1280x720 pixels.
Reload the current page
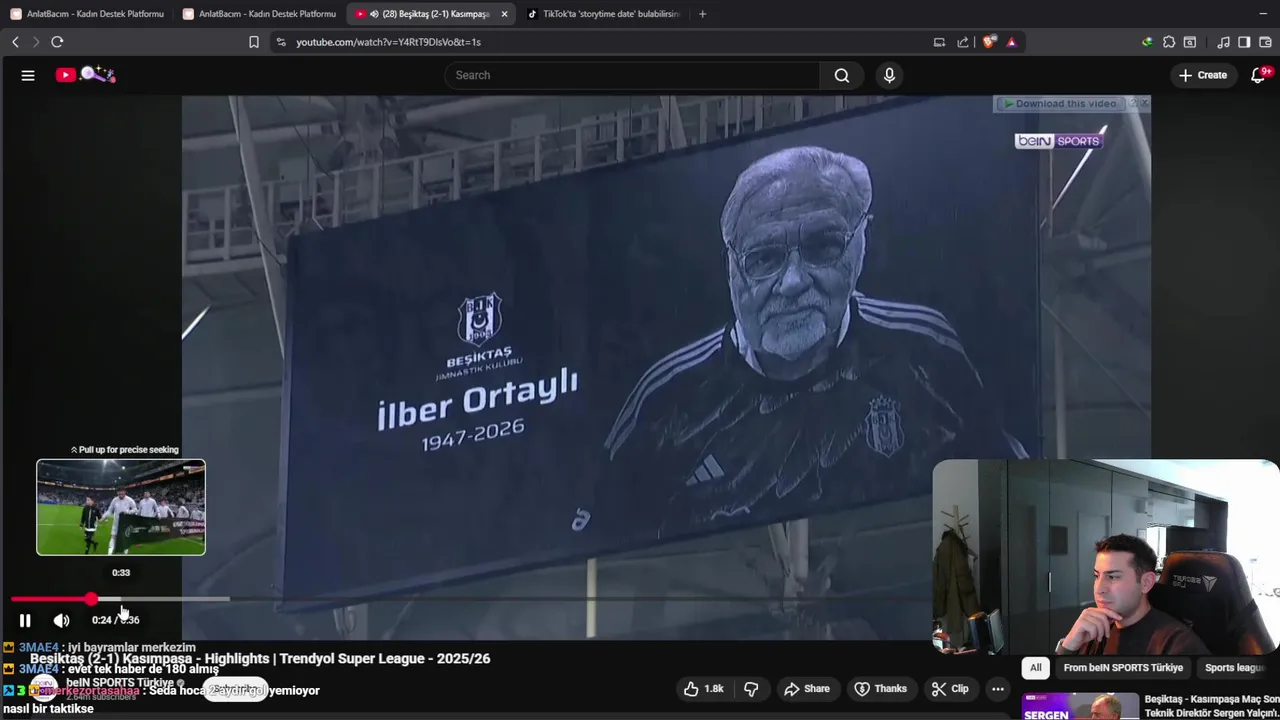click(x=57, y=42)
